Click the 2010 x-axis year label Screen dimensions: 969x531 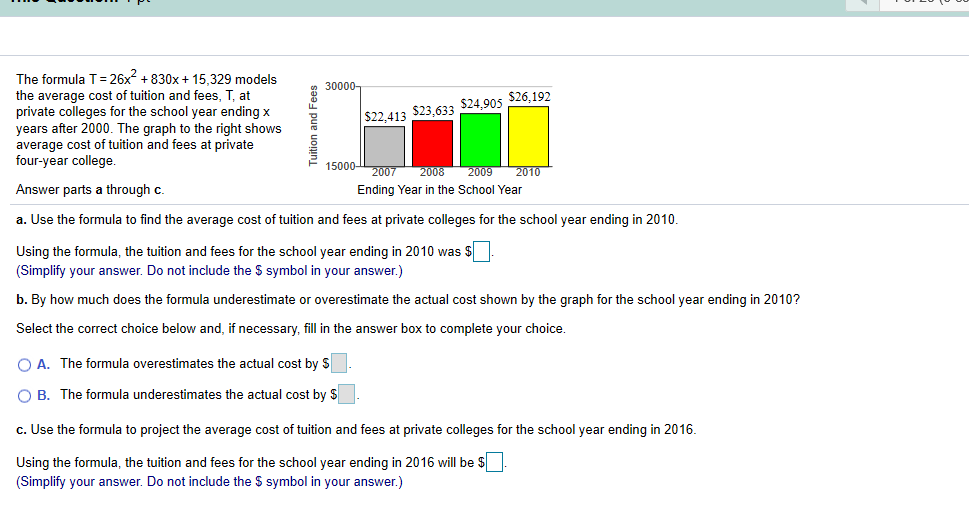point(528,172)
